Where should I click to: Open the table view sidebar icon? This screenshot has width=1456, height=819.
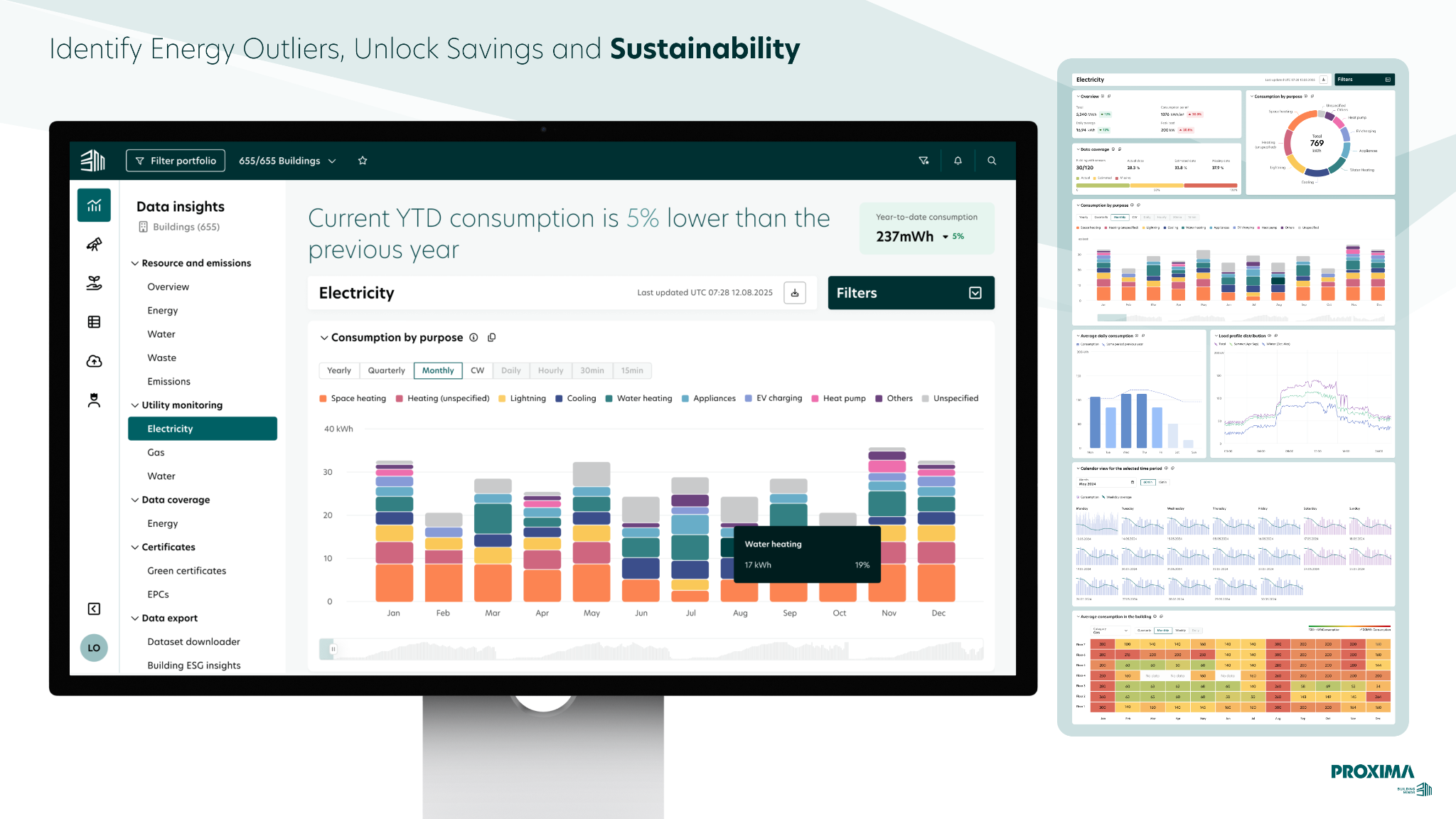click(94, 322)
